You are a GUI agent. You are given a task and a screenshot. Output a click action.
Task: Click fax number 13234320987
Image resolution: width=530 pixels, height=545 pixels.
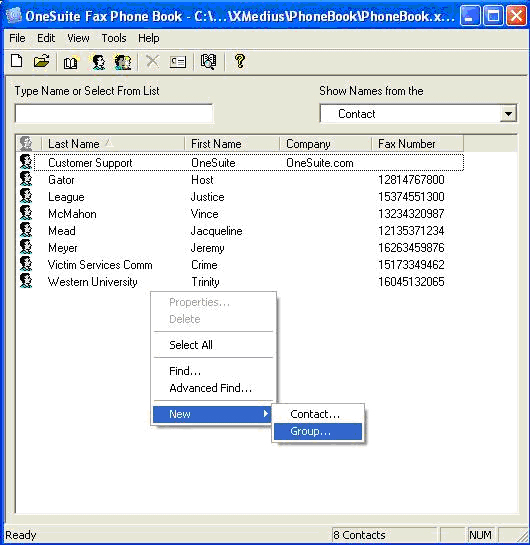tap(411, 214)
